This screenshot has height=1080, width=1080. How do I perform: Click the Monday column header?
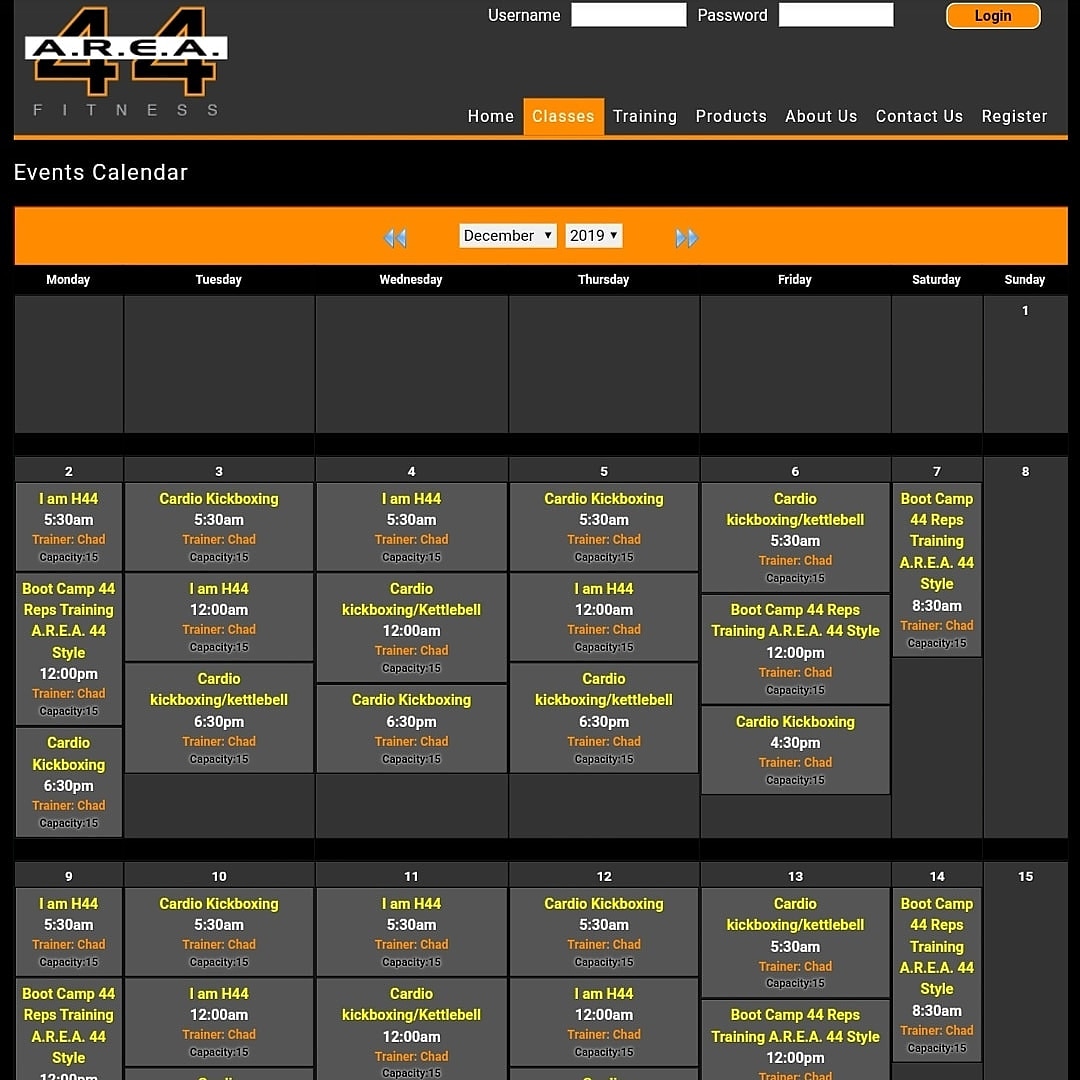coord(68,280)
